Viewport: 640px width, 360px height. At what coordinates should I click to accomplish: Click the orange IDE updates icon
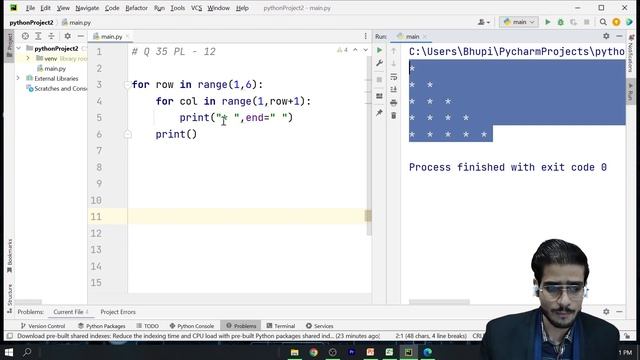(616, 22)
